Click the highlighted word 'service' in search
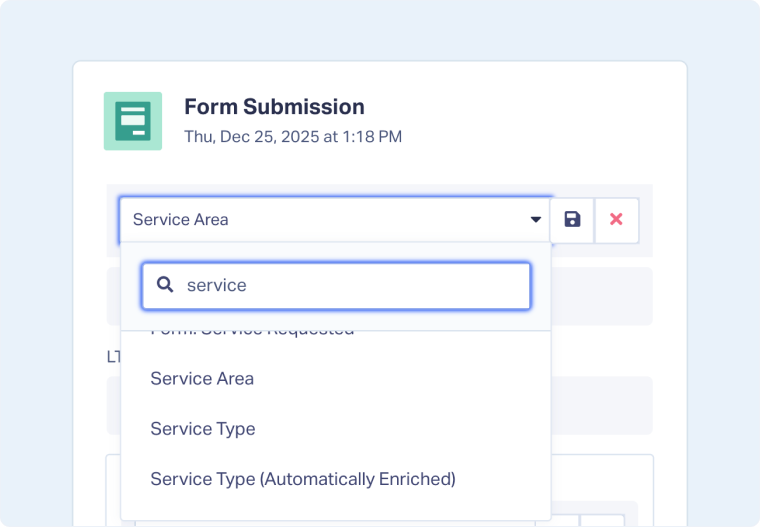The height and width of the screenshot is (527, 760). (216, 285)
